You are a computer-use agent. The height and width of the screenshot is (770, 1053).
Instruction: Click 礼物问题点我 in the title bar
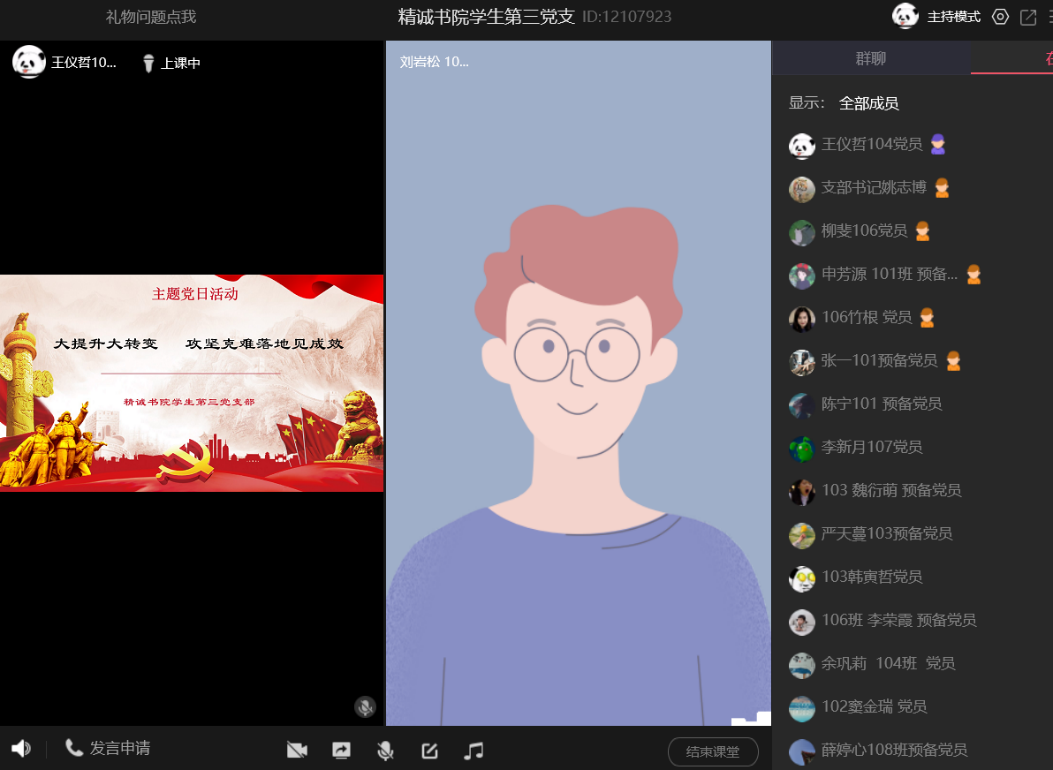151,17
